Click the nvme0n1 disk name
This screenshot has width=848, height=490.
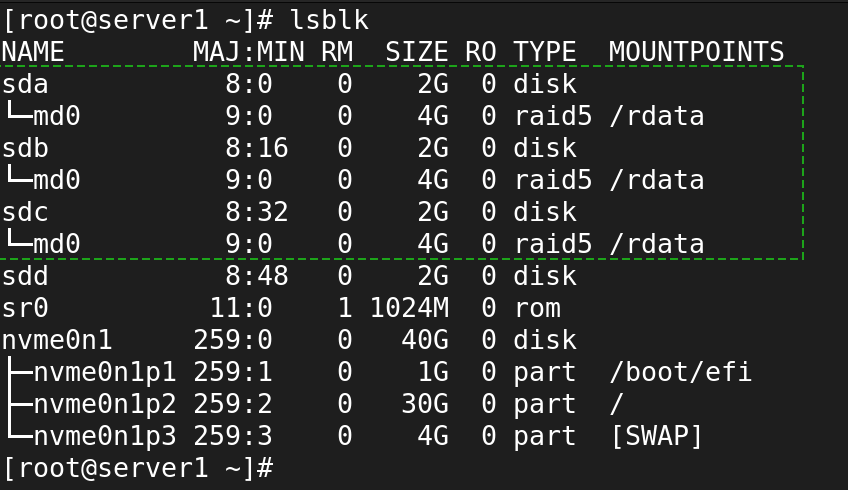point(57,340)
